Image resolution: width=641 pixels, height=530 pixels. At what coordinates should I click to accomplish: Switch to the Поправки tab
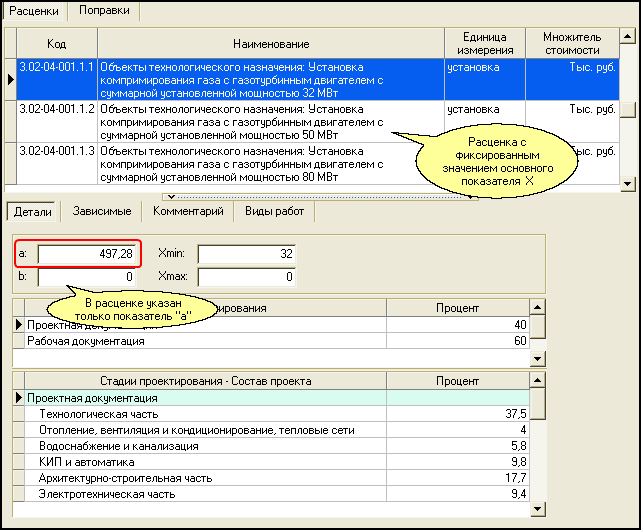pos(104,10)
